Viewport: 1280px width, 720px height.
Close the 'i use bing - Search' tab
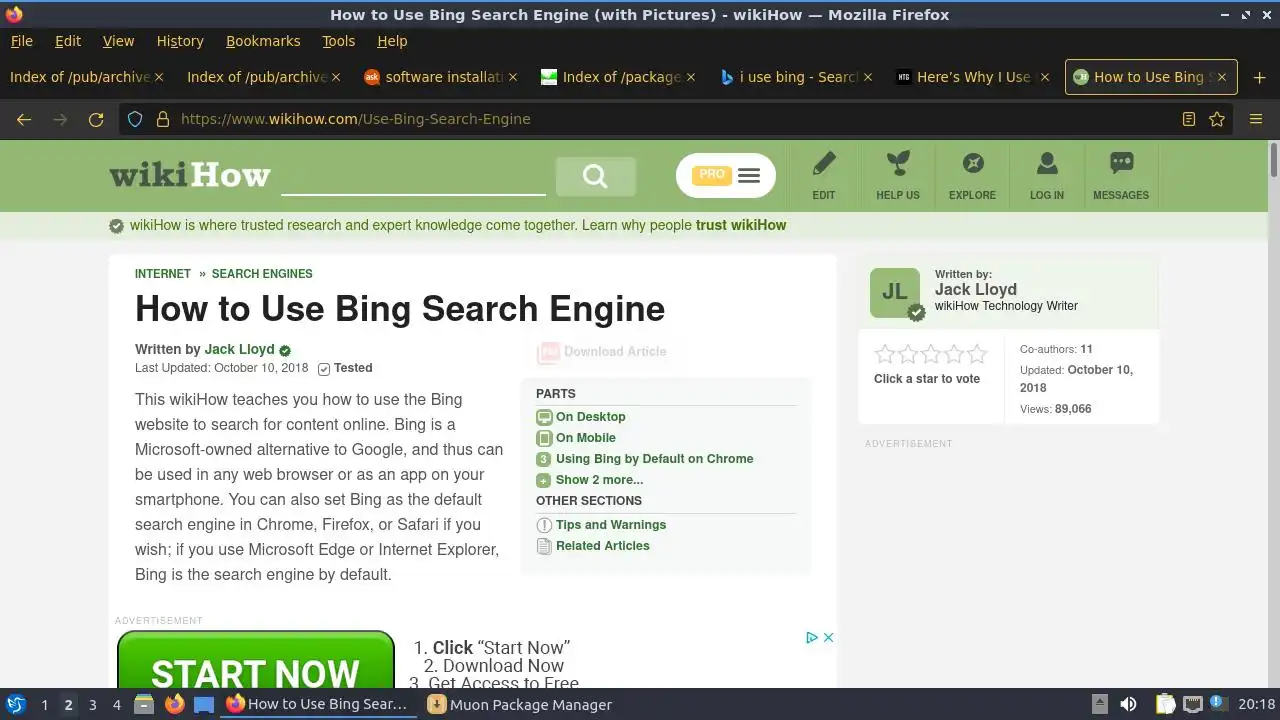coord(867,77)
